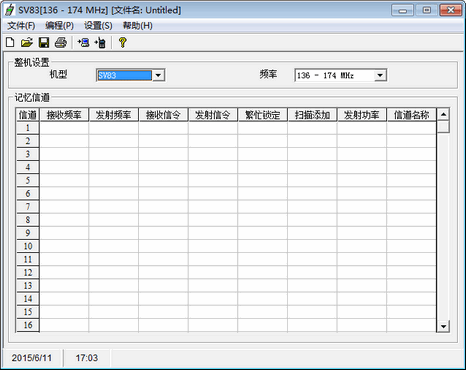Select channel row header 13

point(28,286)
